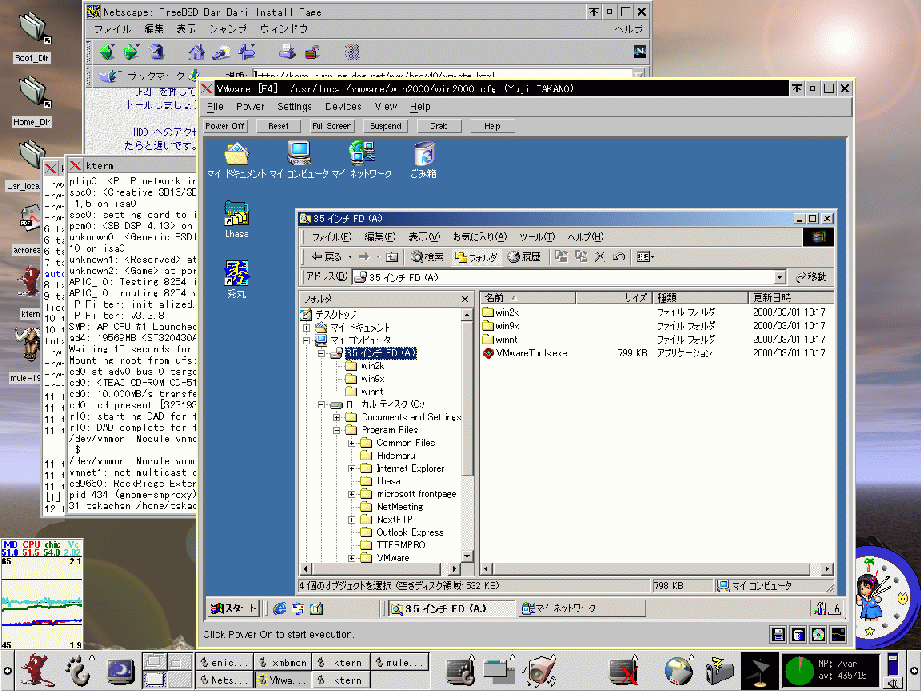Open the 検索 search pane in Explorer
921x691 pixels.
427,257
